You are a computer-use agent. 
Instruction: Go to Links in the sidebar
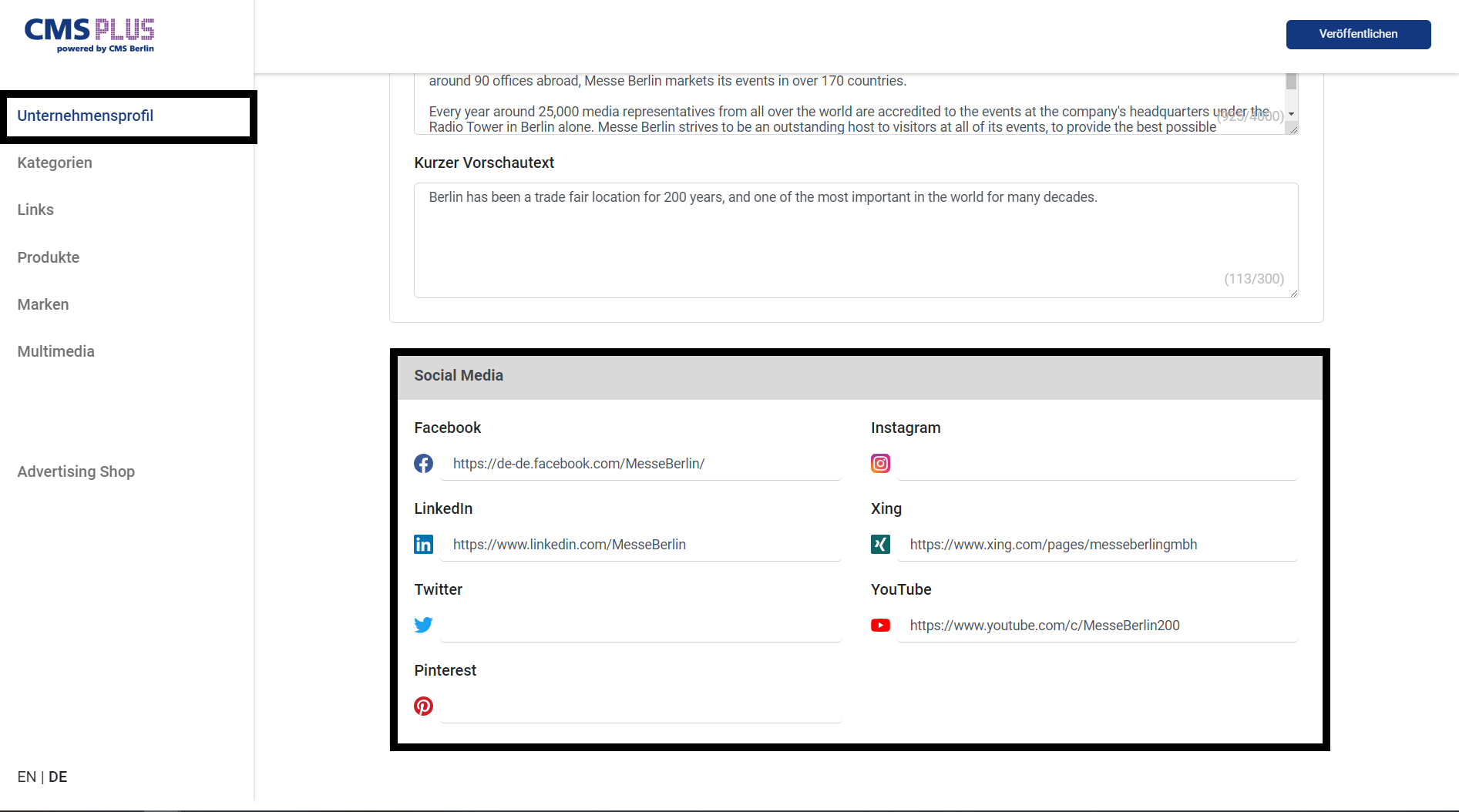(x=35, y=210)
